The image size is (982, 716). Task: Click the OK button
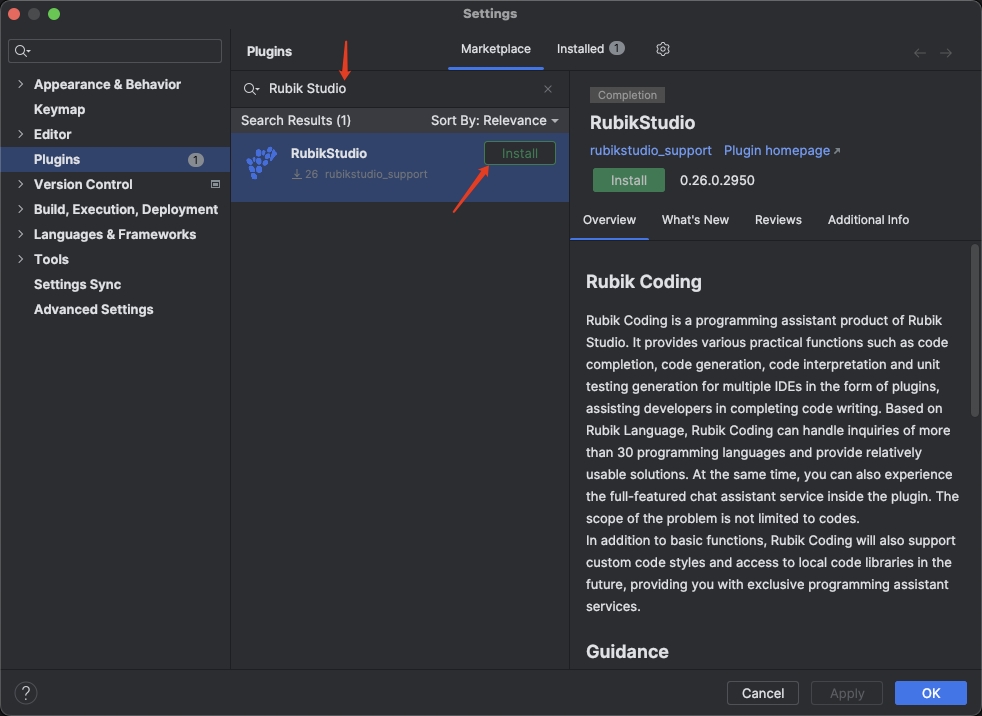(x=931, y=693)
